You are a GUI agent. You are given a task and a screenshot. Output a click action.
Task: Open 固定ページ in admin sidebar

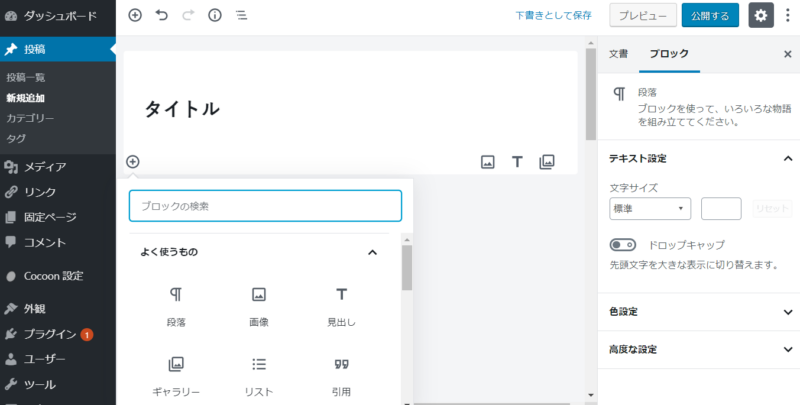[58, 217]
